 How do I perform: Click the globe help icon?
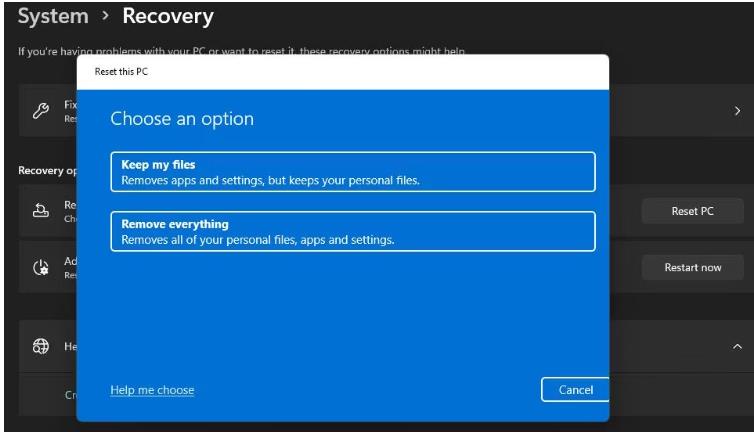point(41,346)
